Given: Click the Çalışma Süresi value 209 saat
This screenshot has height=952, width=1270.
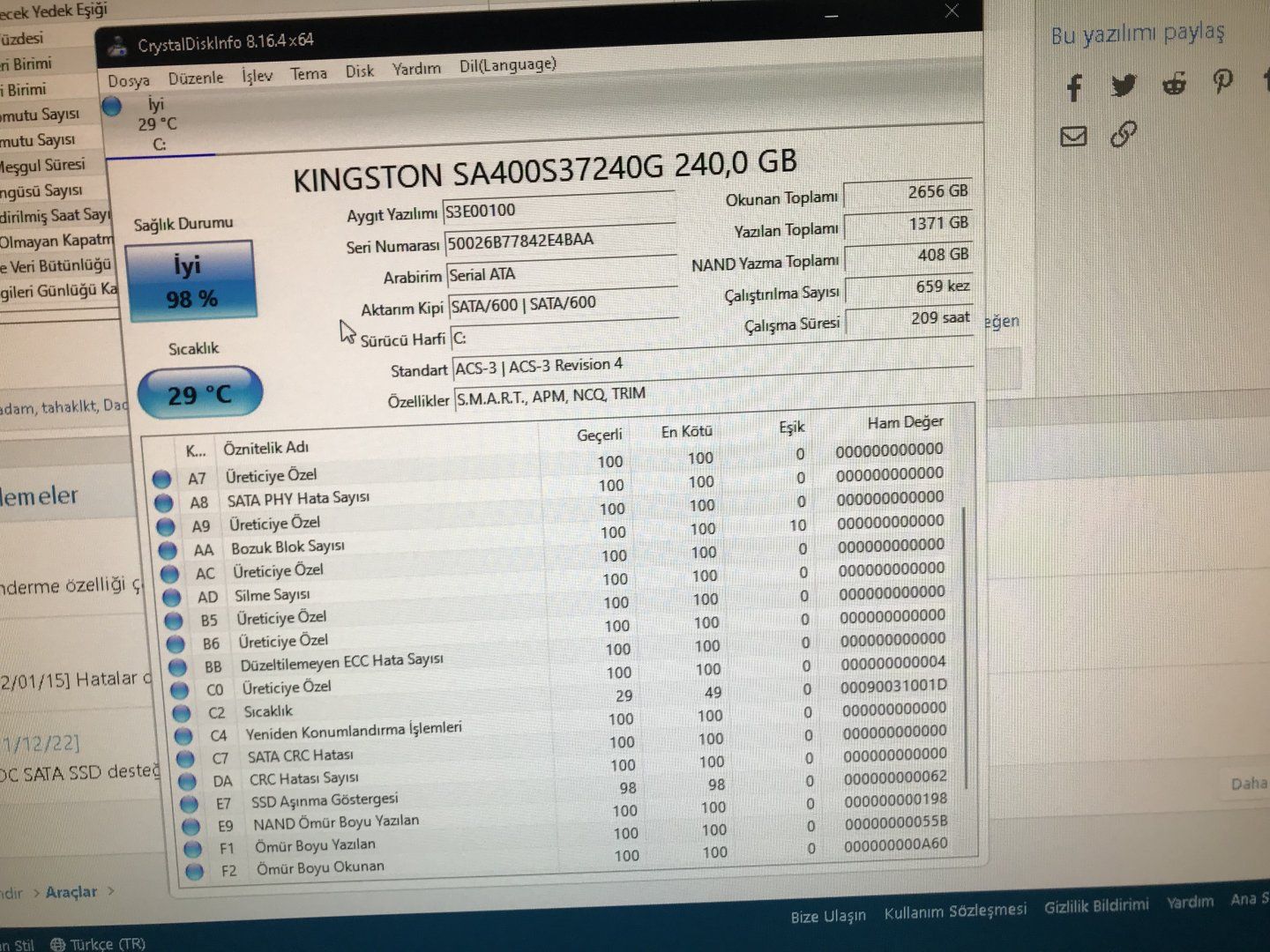Looking at the screenshot, I should click(910, 319).
